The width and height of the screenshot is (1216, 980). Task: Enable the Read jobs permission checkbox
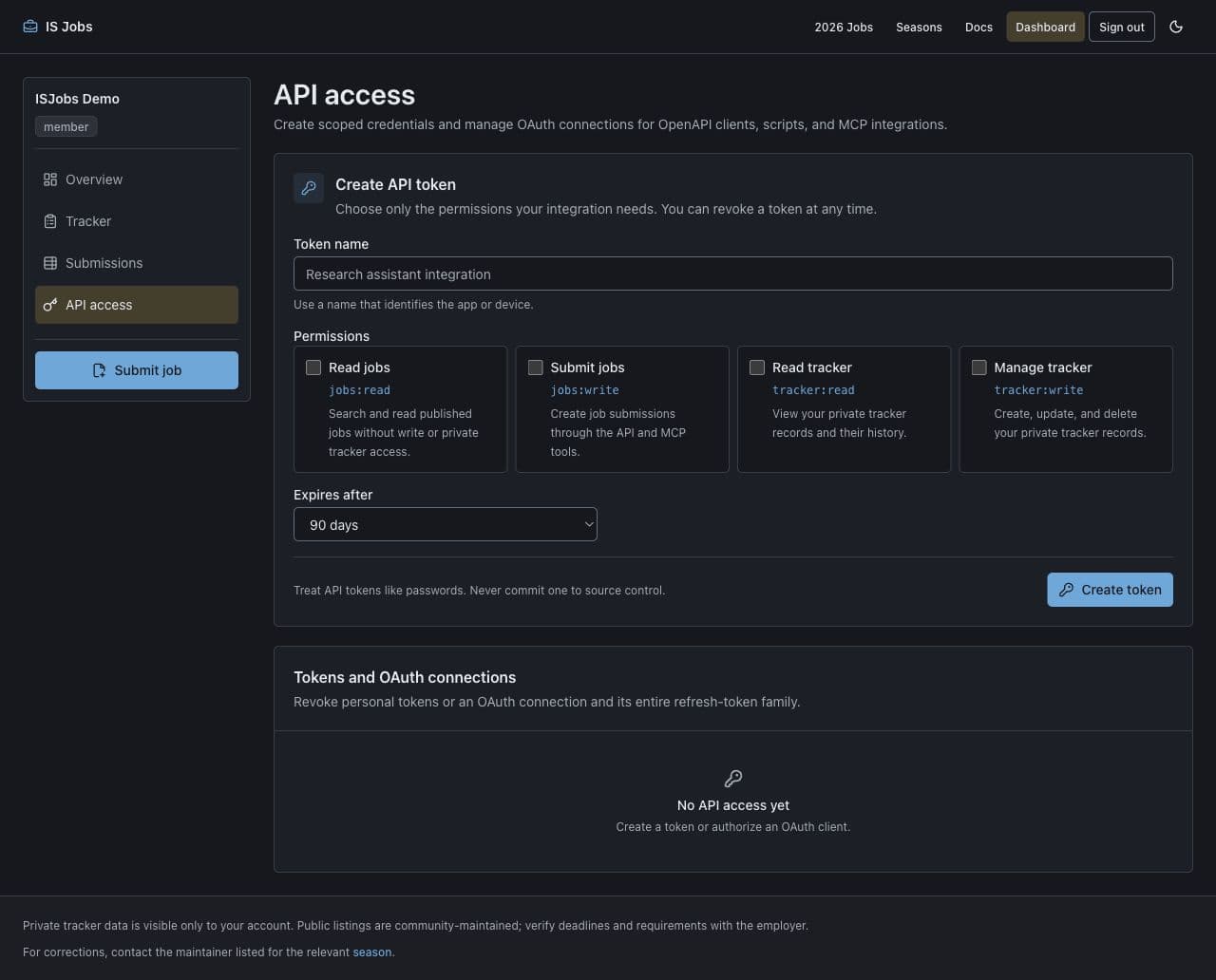(x=313, y=367)
